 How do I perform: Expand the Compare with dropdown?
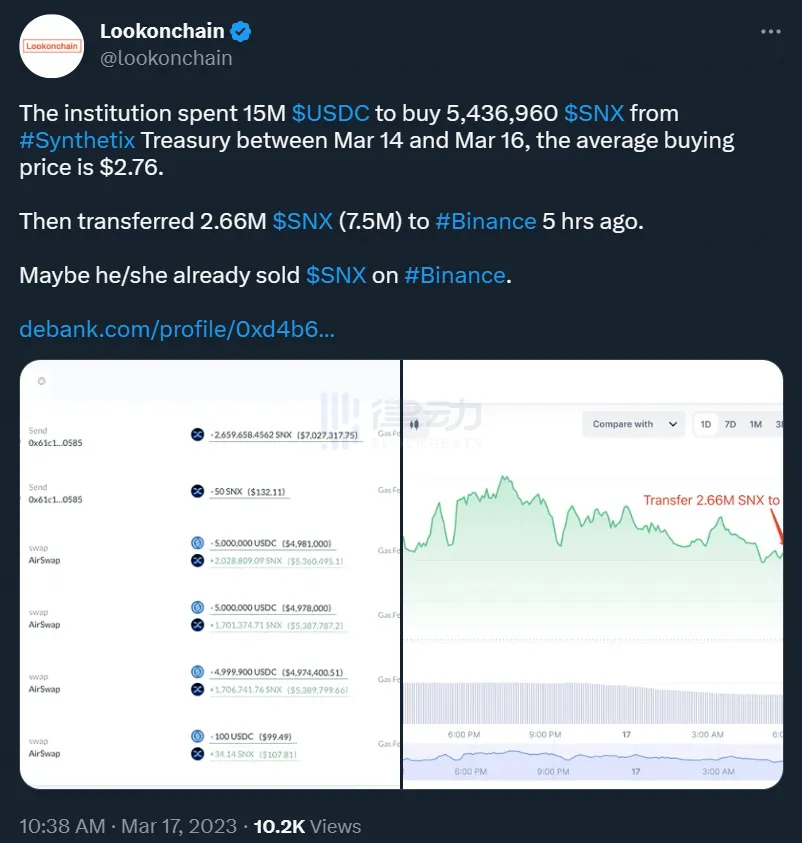click(634, 424)
